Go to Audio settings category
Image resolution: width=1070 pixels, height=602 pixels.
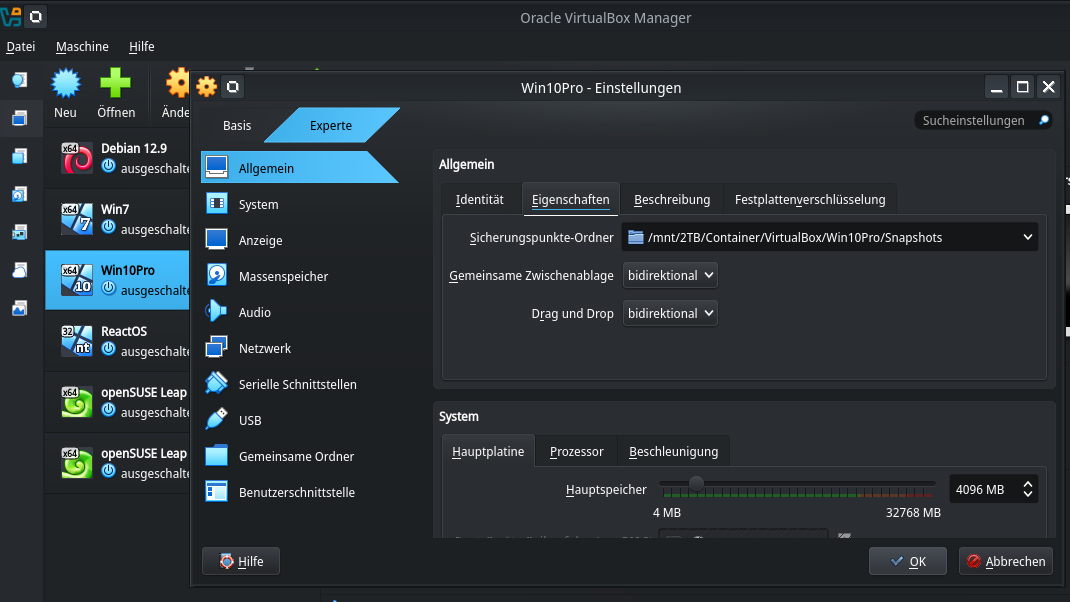point(254,312)
